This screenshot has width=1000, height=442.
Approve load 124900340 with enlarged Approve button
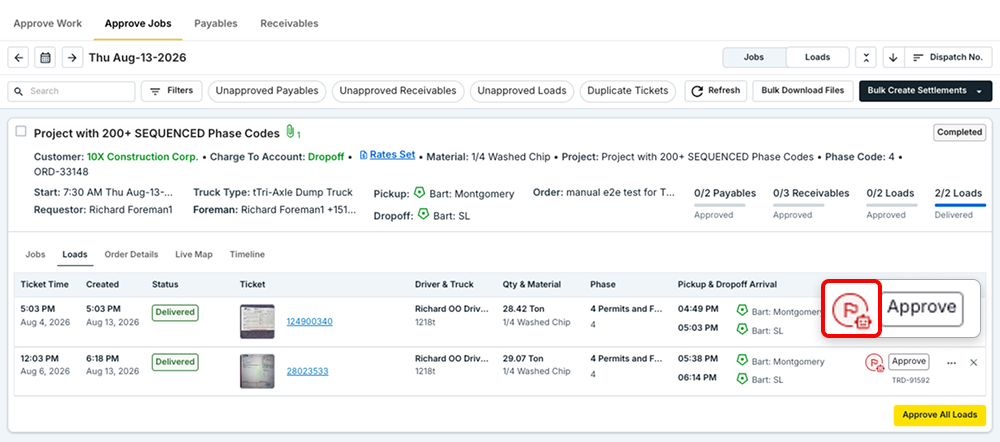click(x=922, y=308)
